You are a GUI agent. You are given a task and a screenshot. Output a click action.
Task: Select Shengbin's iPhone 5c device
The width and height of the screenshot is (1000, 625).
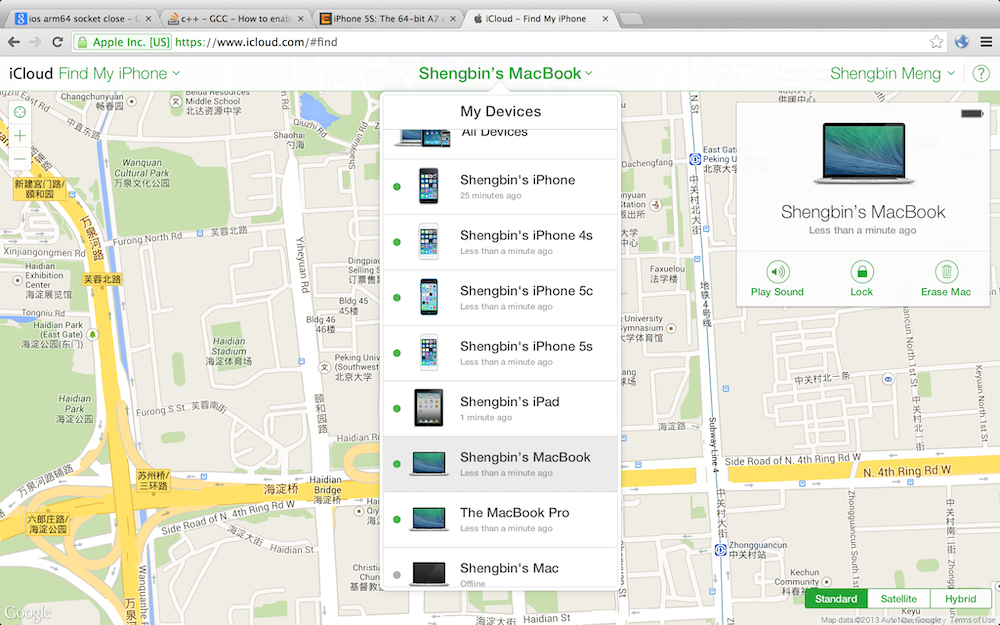pyautogui.click(x=500, y=298)
